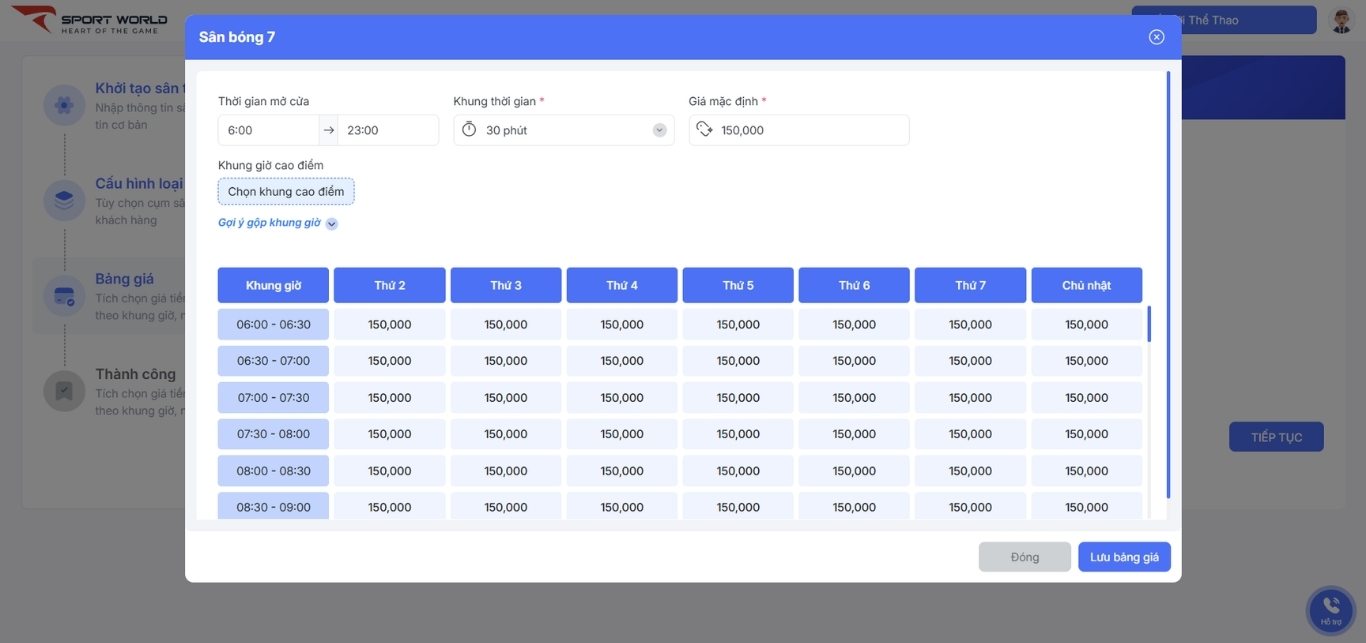Click Chọn khung cao điểm button
Image resolution: width=1366 pixels, height=643 pixels.
click(x=286, y=192)
